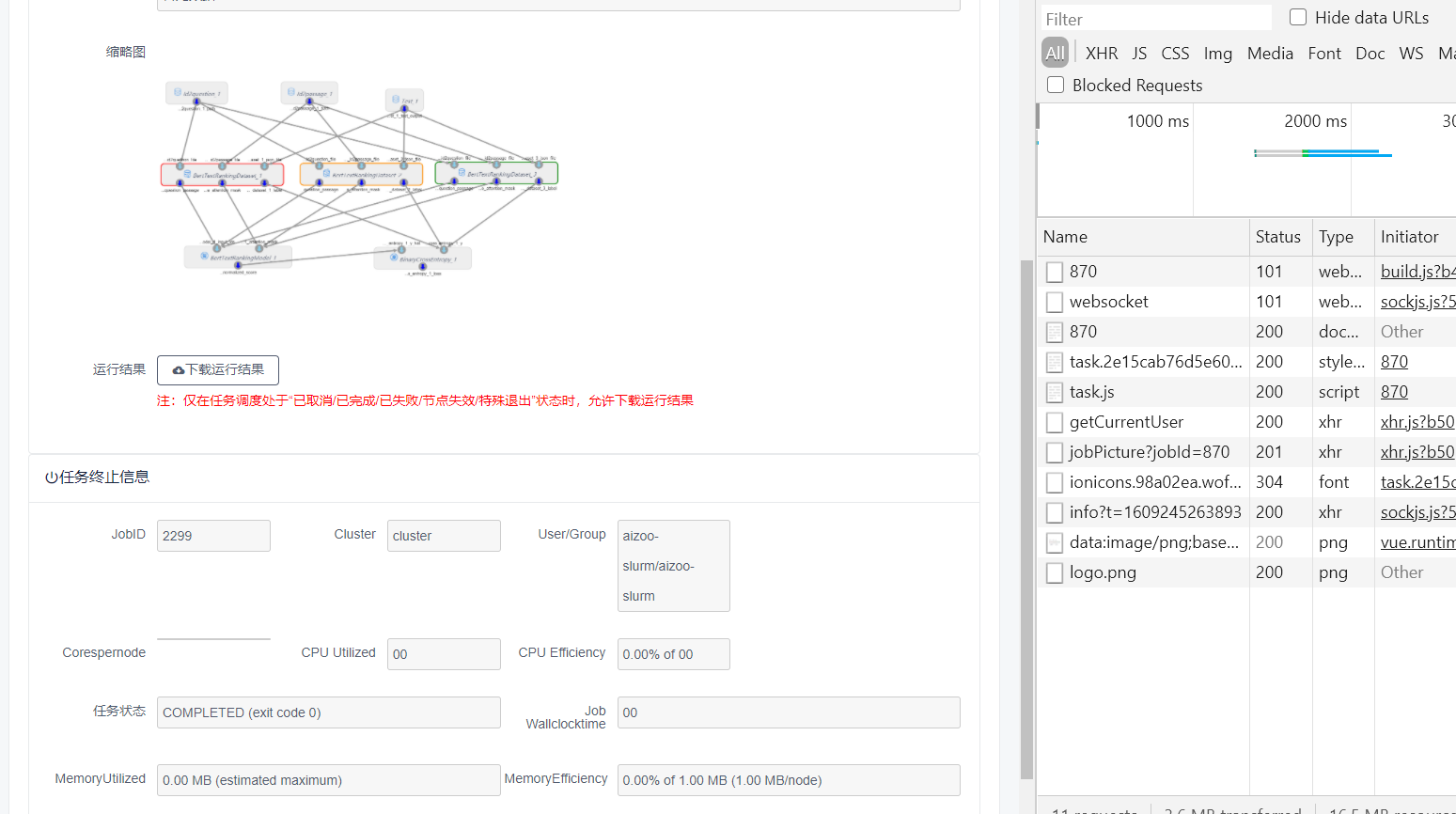The image size is (1456, 814).
Task: Click the image icon beside the data:image request
Action: tap(1054, 542)
